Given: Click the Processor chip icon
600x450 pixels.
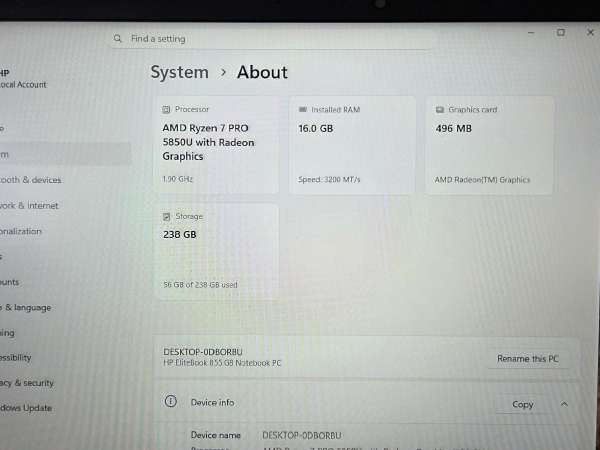Looking at the screenshot, I should click(166, 109).
